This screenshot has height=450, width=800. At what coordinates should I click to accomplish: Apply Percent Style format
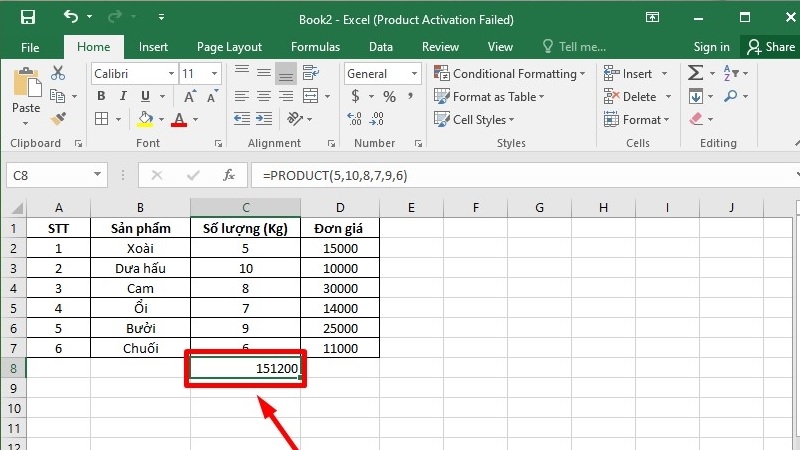point(389,96)
